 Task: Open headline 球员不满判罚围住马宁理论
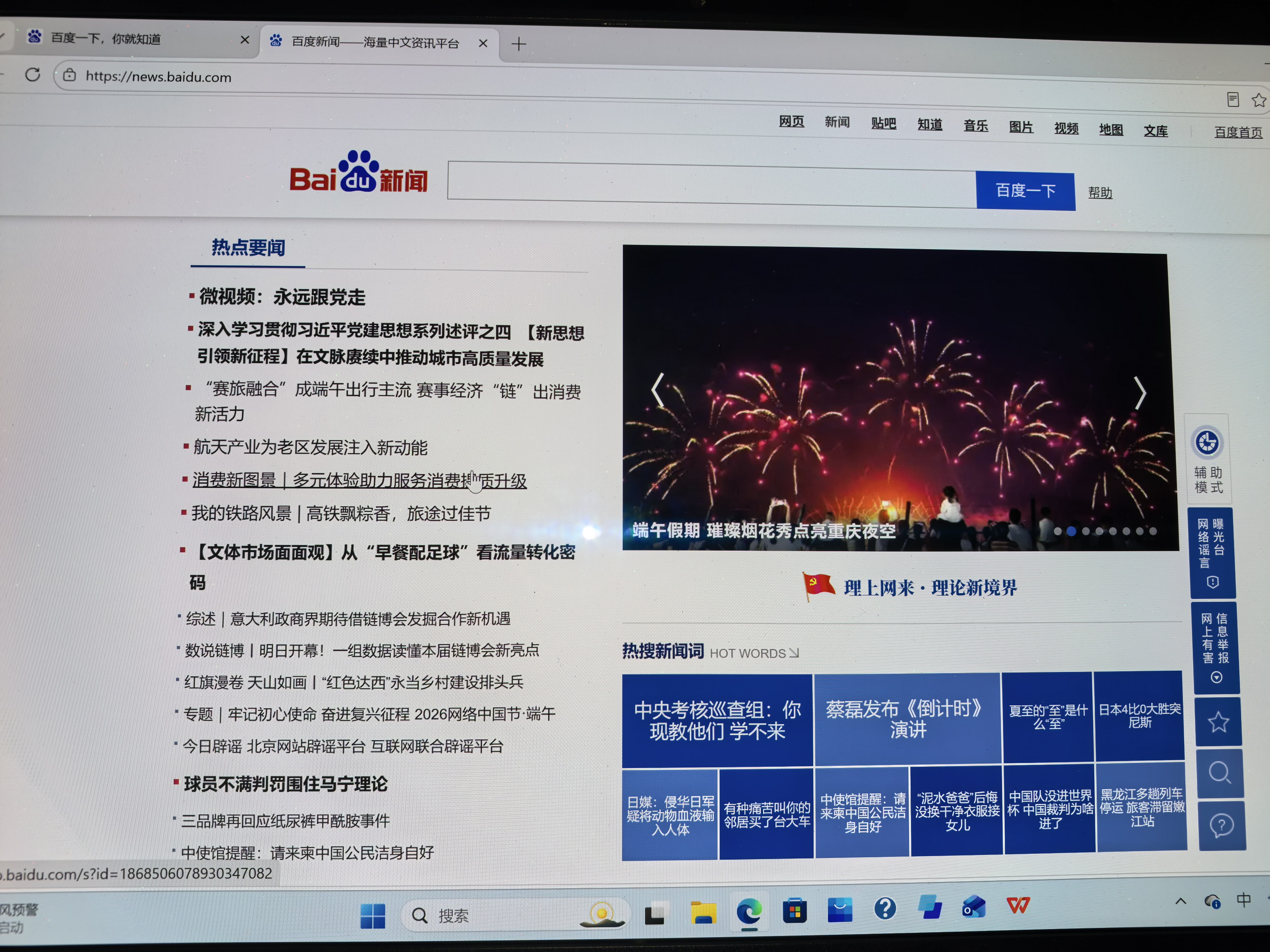(285, 784)
